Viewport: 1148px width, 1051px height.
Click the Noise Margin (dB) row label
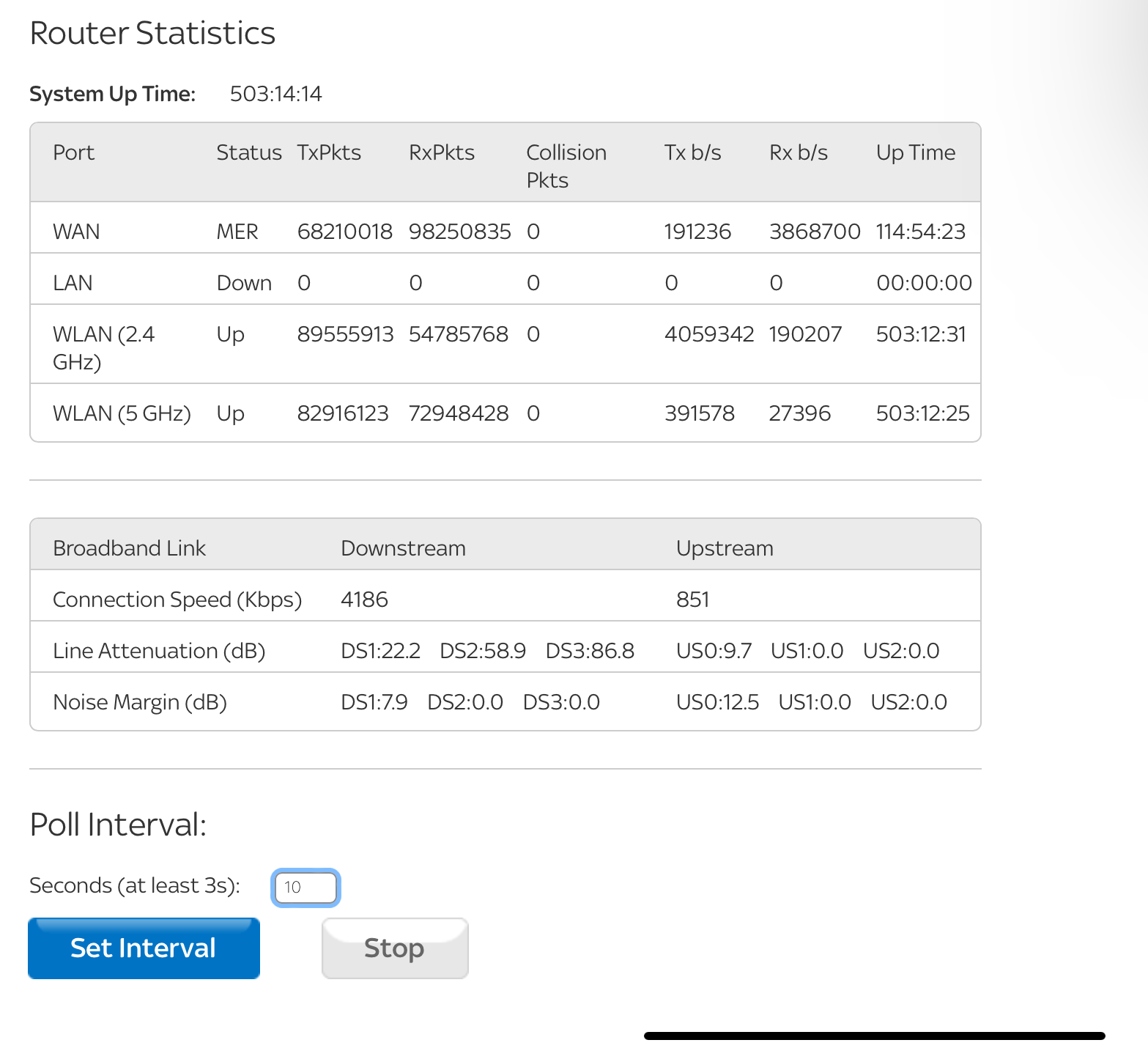(140, 702)
